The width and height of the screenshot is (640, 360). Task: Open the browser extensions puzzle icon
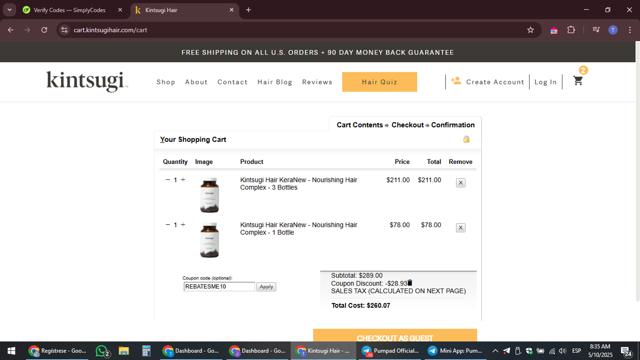pyautogui.click(x=571, y=30)
